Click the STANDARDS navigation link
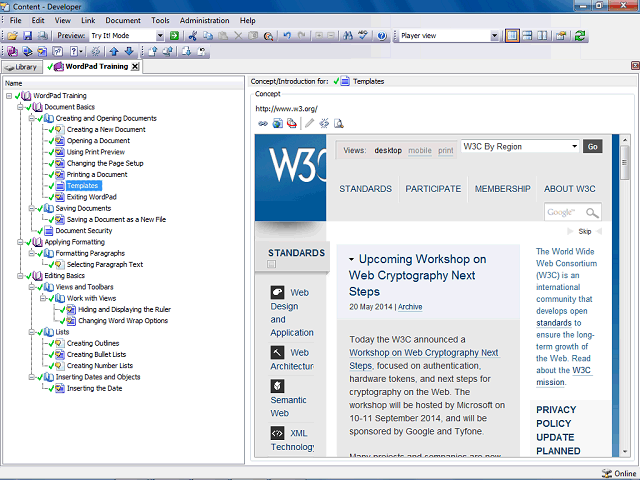 [365, 189]
